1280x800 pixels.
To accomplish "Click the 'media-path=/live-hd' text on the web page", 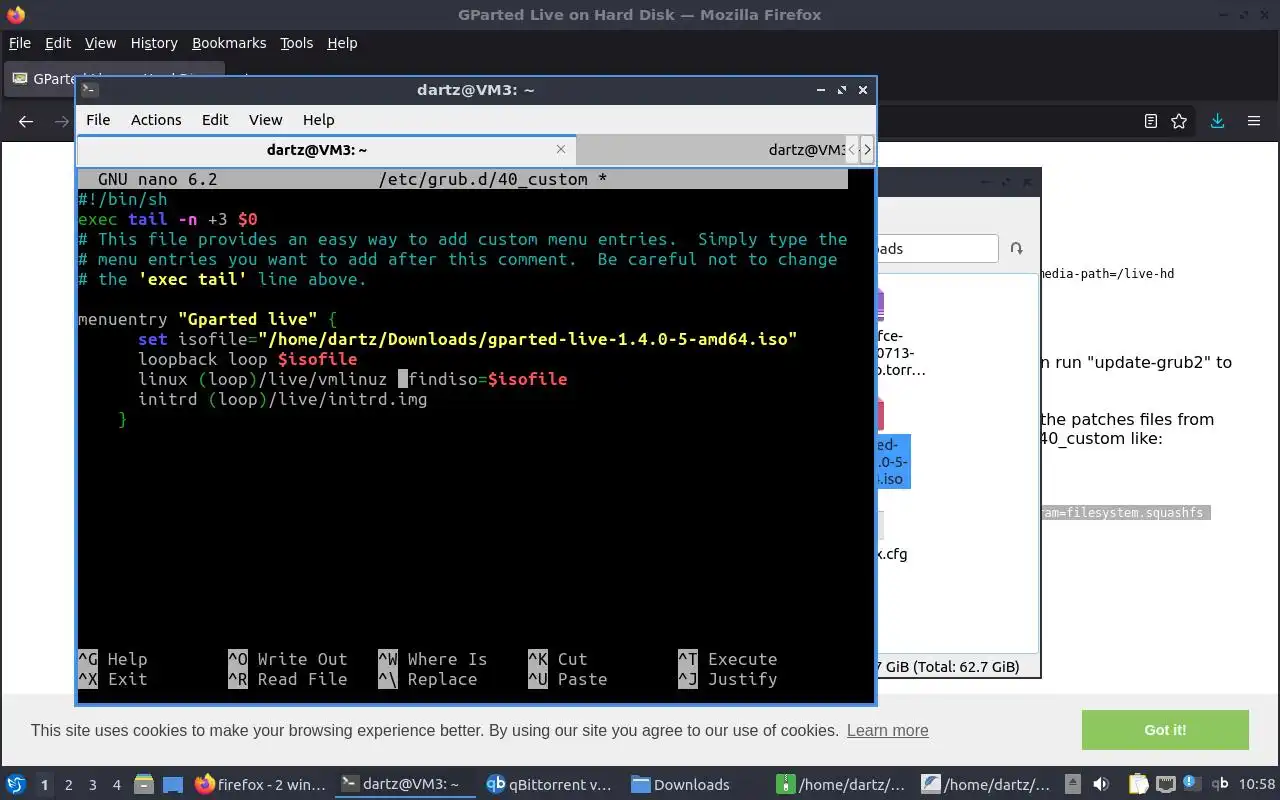I will click(1107, 273).
